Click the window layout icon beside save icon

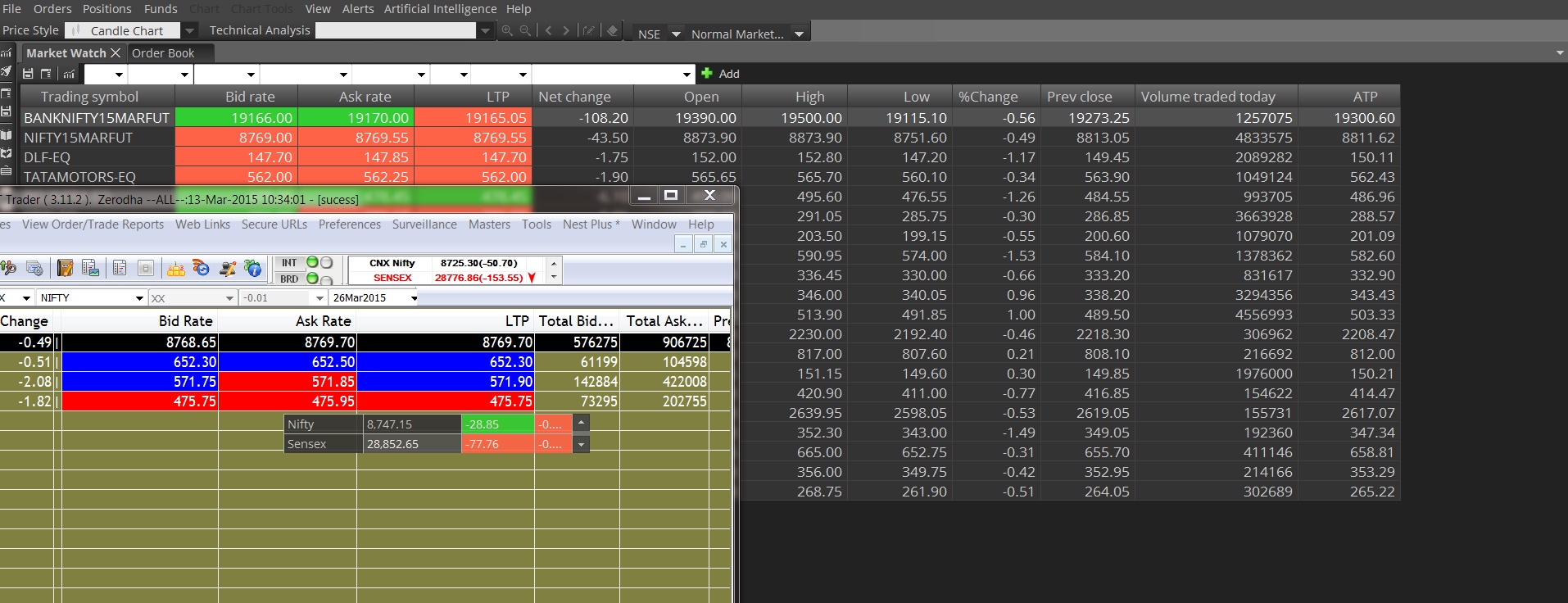point(46,74)
